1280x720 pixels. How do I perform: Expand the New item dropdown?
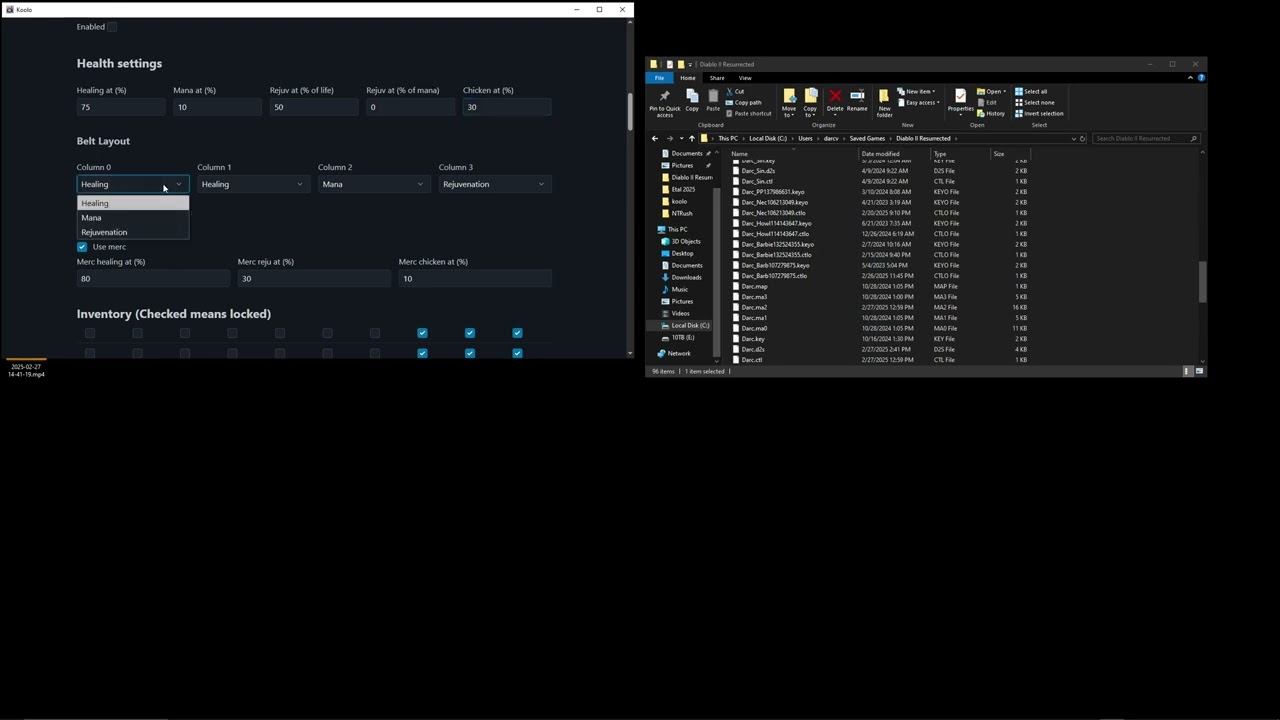point(916,91)
